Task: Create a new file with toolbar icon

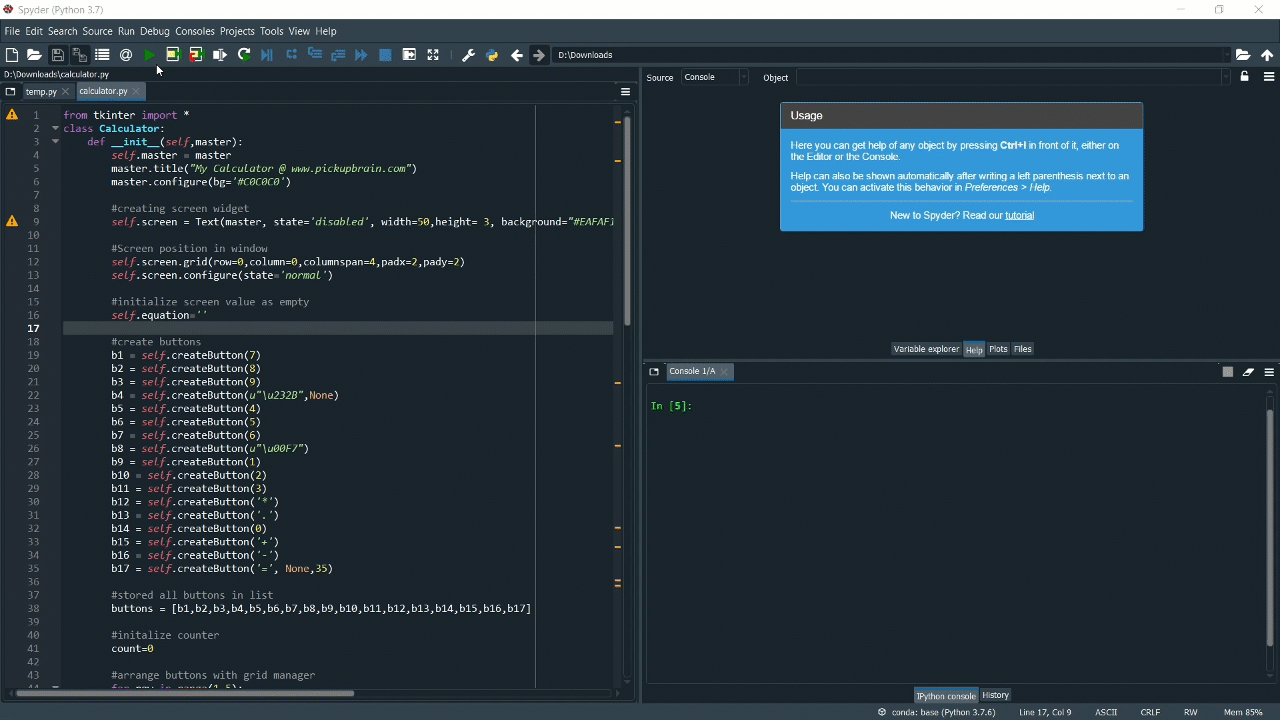Action: coord(12,55)
